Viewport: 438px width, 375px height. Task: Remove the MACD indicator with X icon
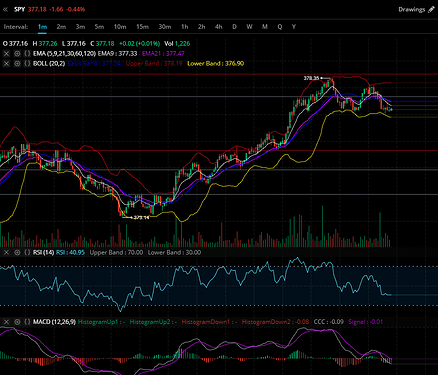[x=6, y=322]
